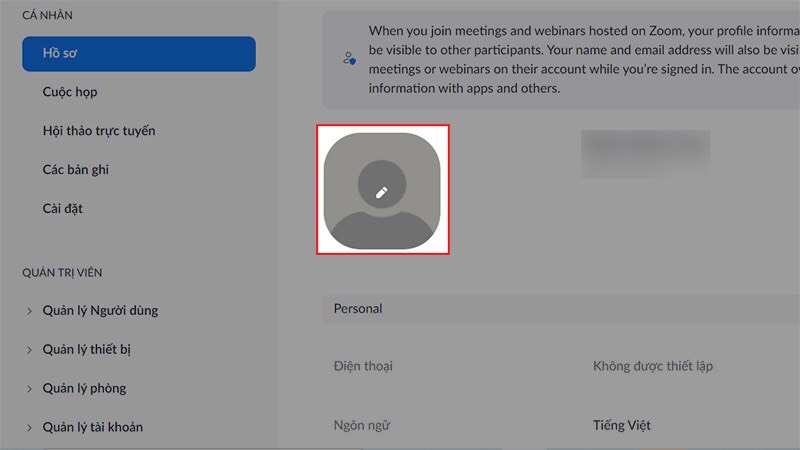This screenshot has height=450, width=800.
Task: Click the blurred profile name
Action: 645,154
